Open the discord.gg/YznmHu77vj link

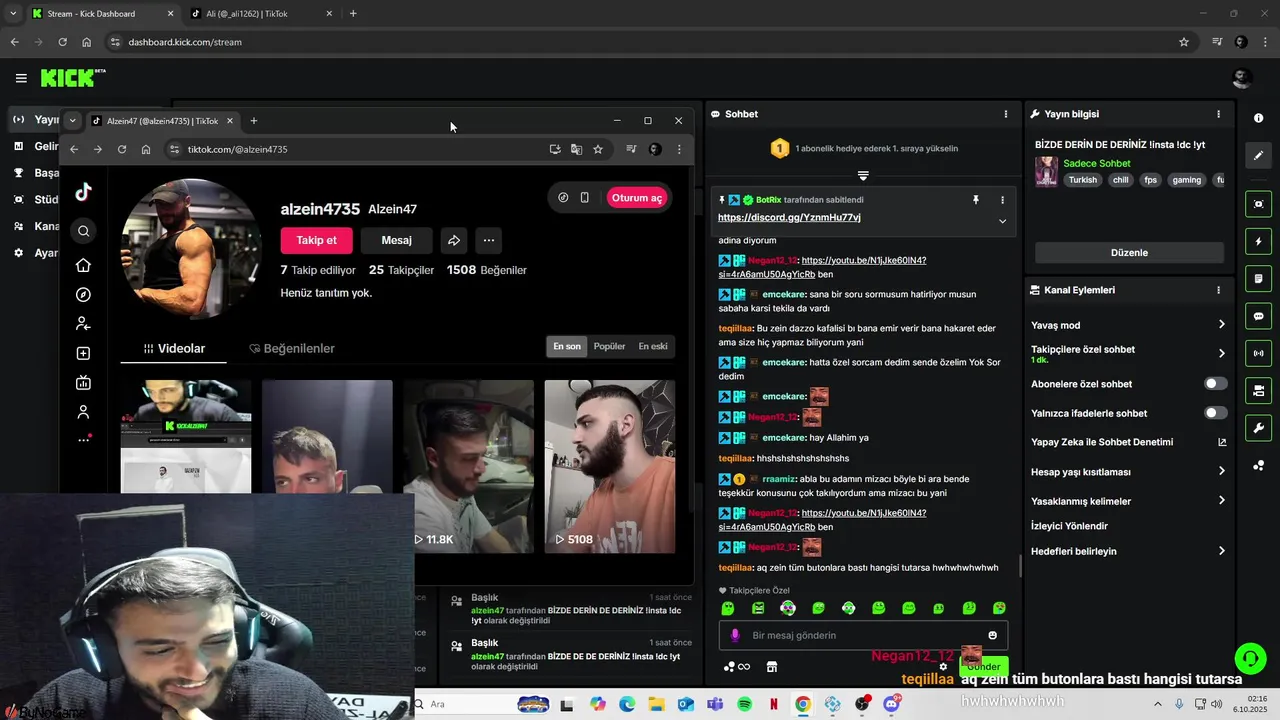(789, 217)
